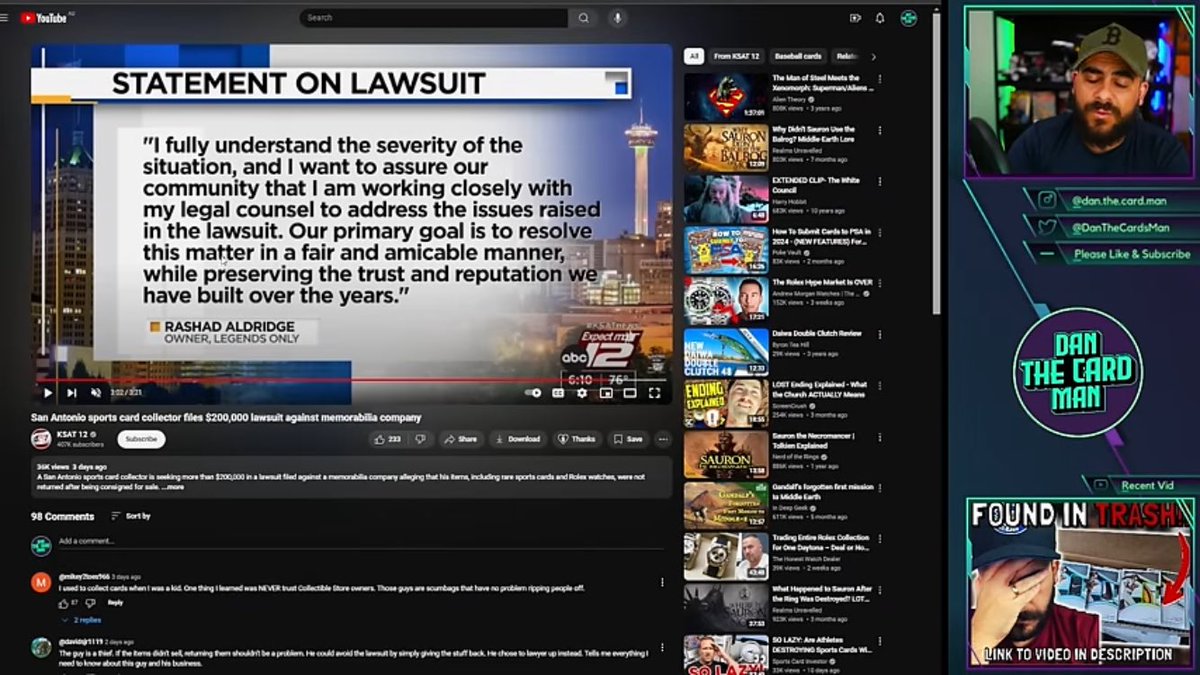Skip to the next video

click(x=71, y=393)
